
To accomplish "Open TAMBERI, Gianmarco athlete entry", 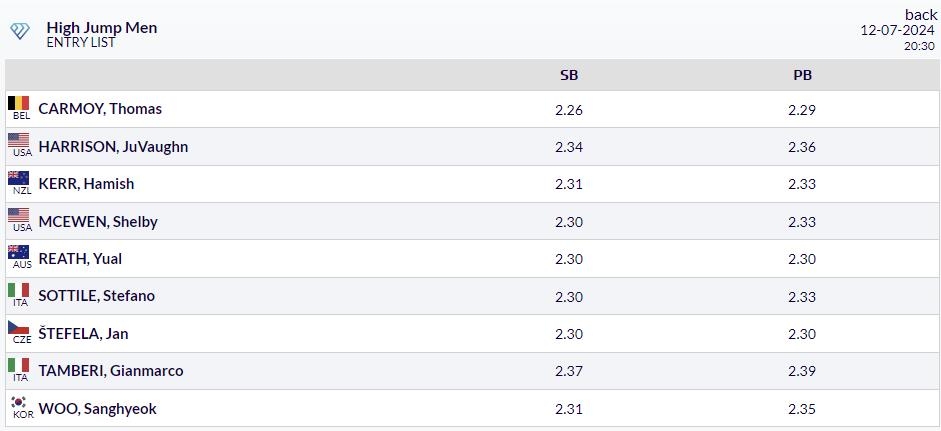I will 111,371.
